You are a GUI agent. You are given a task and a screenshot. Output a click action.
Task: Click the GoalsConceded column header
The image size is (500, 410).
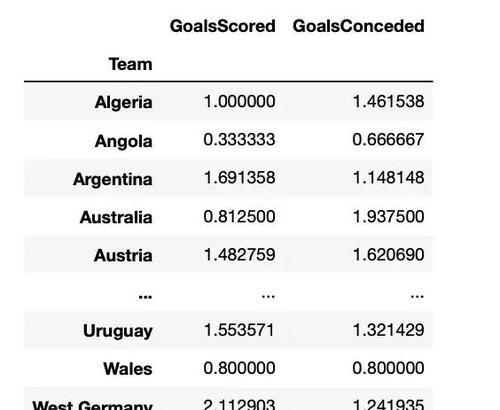(x=358, y=26)
